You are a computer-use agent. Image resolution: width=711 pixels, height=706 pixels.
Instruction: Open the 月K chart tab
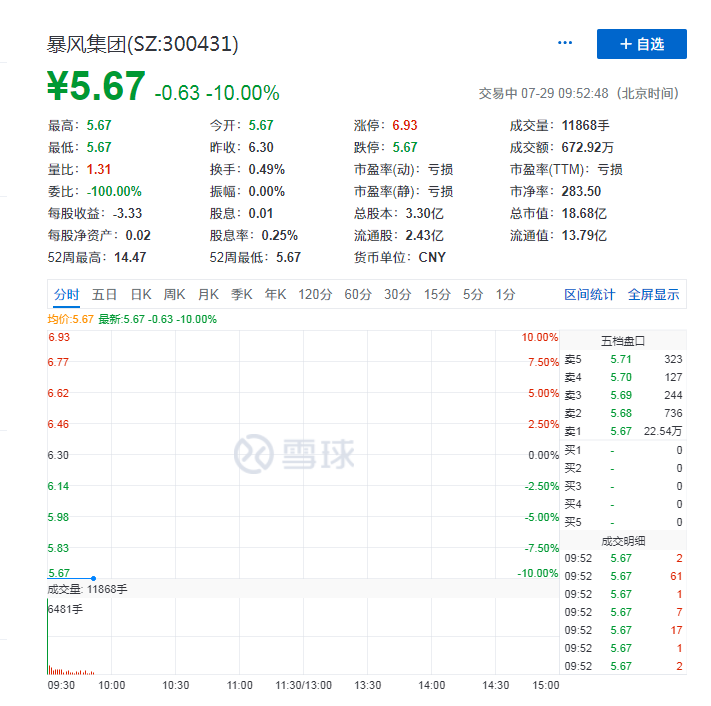tap(208, 294)
